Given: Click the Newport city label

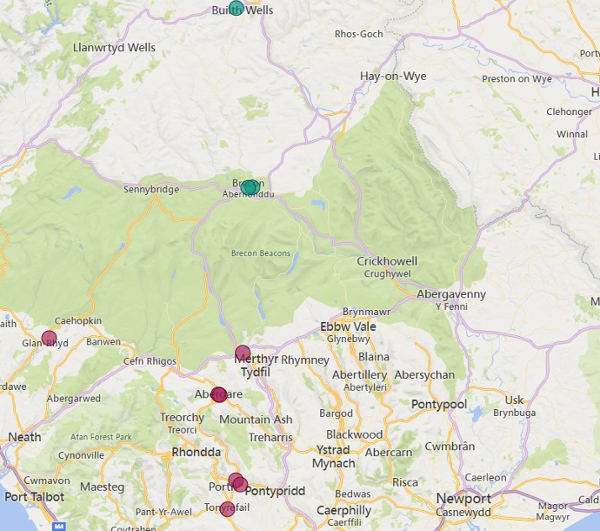Looking at the screenshot, I should click(464, 499).
